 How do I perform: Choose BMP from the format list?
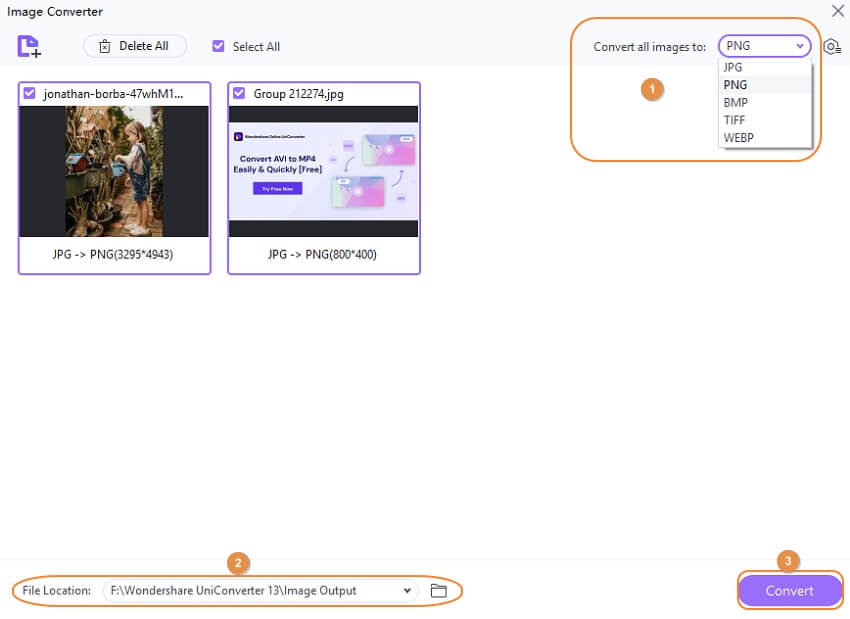(764, 102)
